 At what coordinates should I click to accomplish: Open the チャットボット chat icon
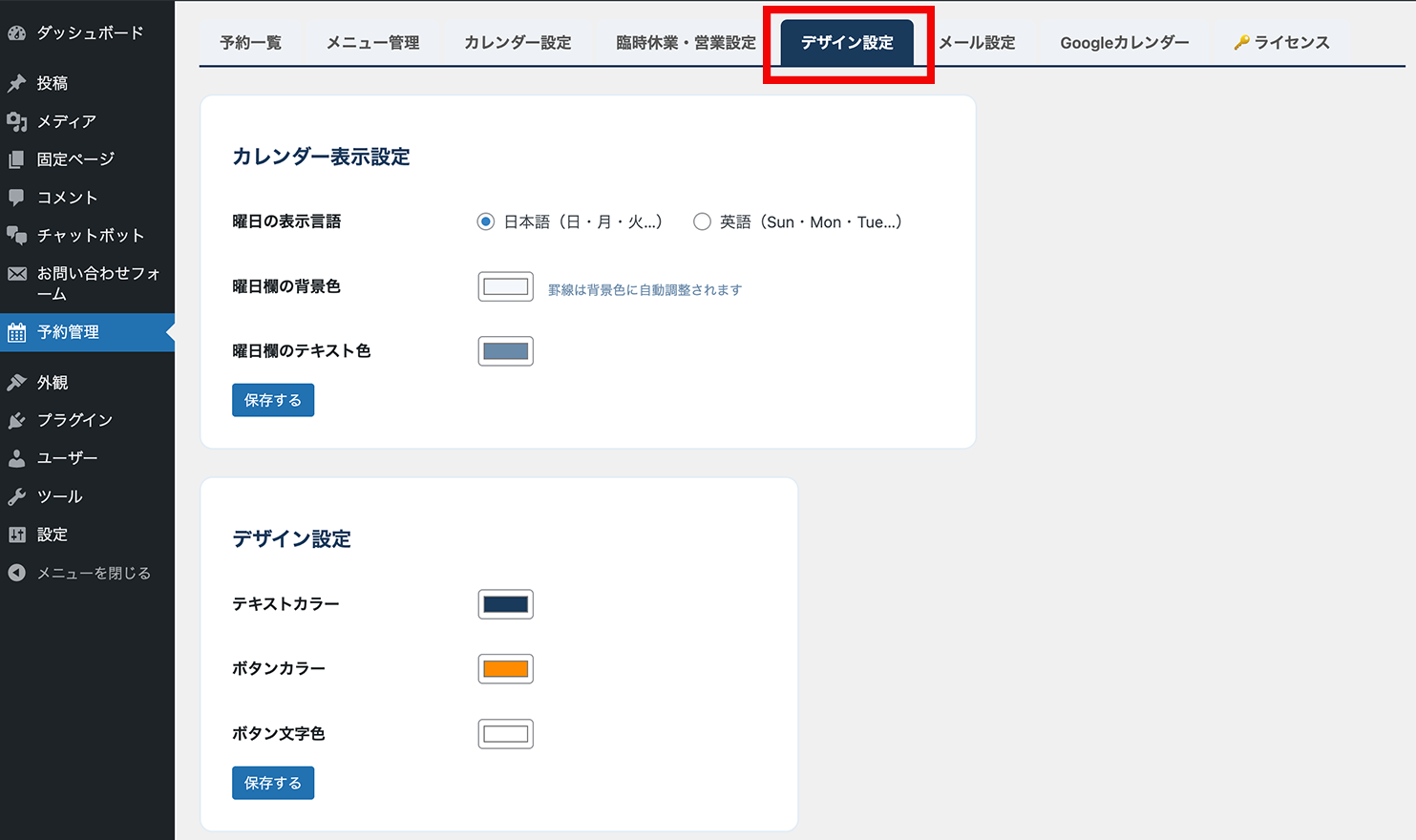(x=16, y=235)
